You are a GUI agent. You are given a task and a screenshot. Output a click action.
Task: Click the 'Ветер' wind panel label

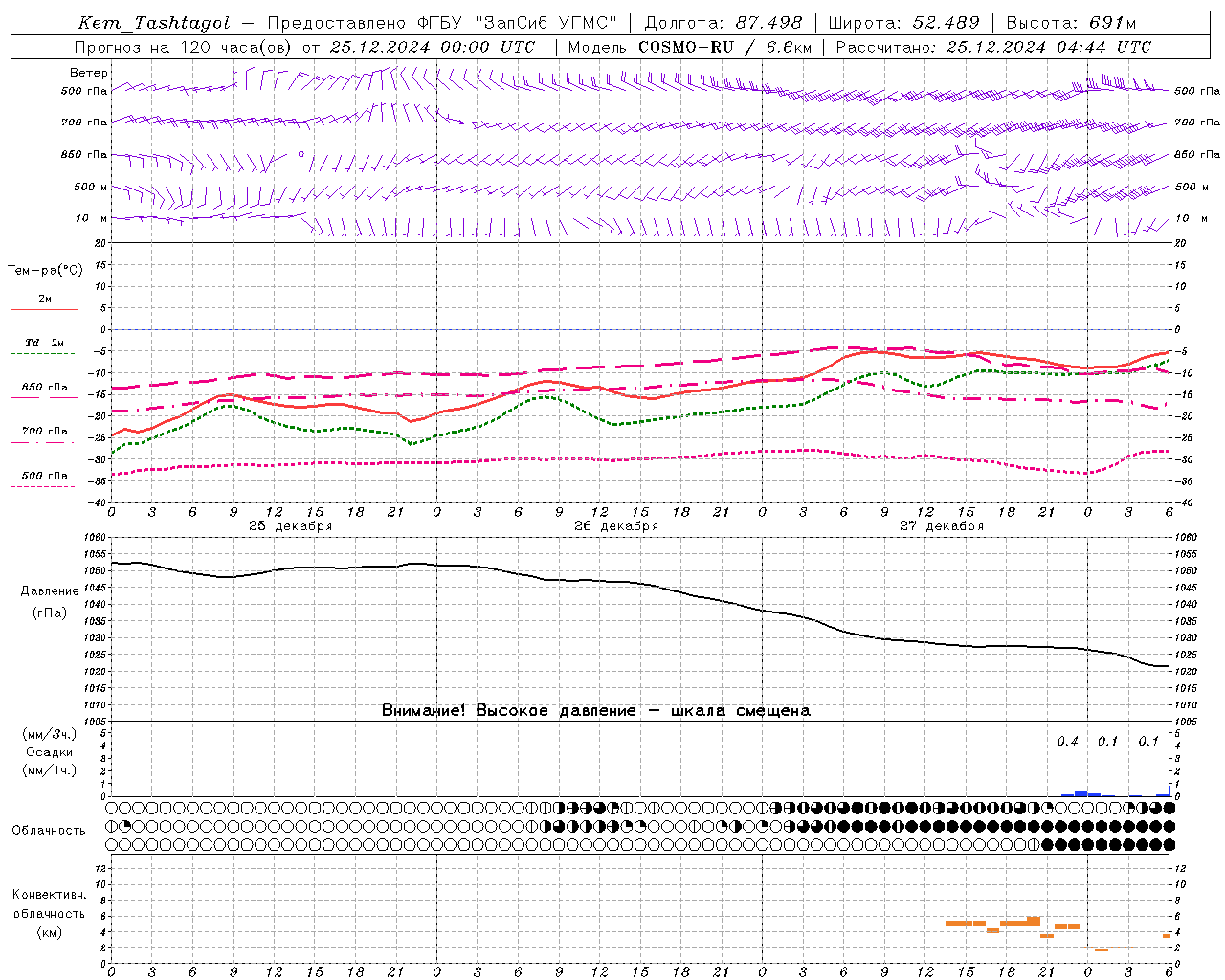coord(89,73)
